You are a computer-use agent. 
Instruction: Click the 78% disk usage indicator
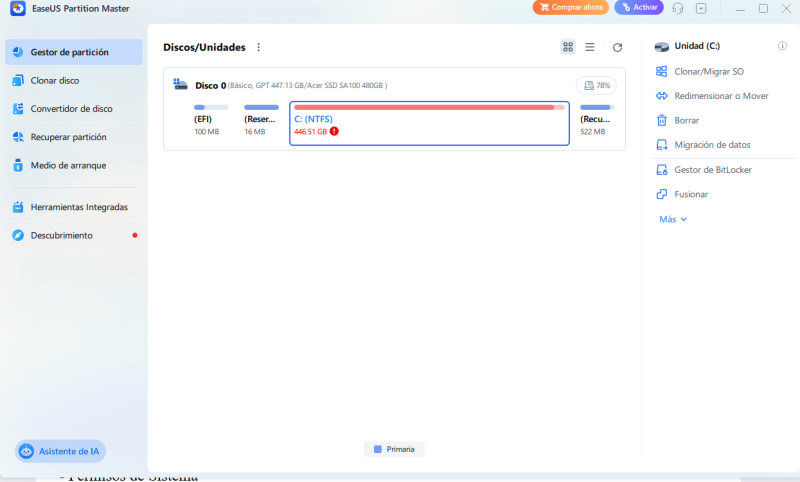point(596,86)
